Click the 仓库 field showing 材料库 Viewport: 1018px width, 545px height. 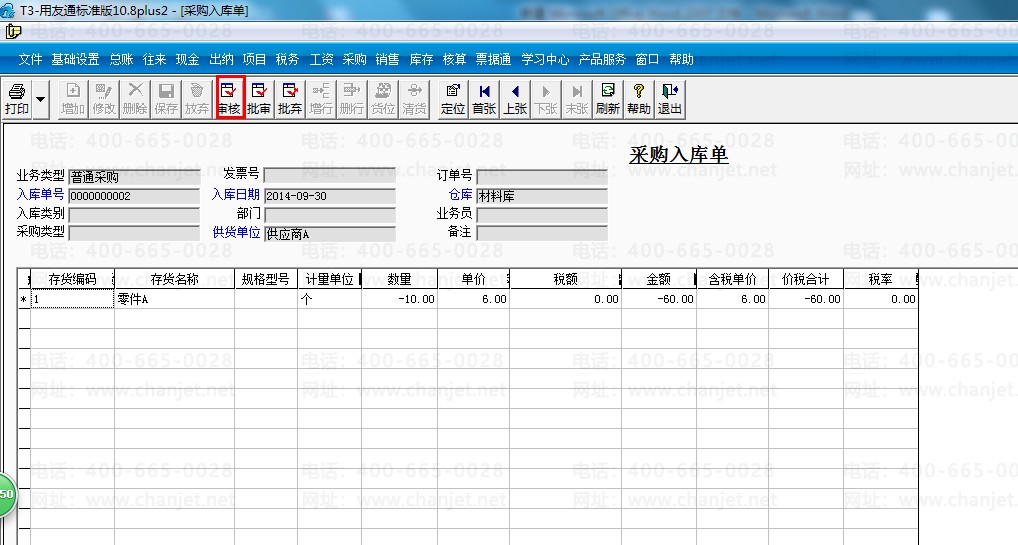click(542, 196)
